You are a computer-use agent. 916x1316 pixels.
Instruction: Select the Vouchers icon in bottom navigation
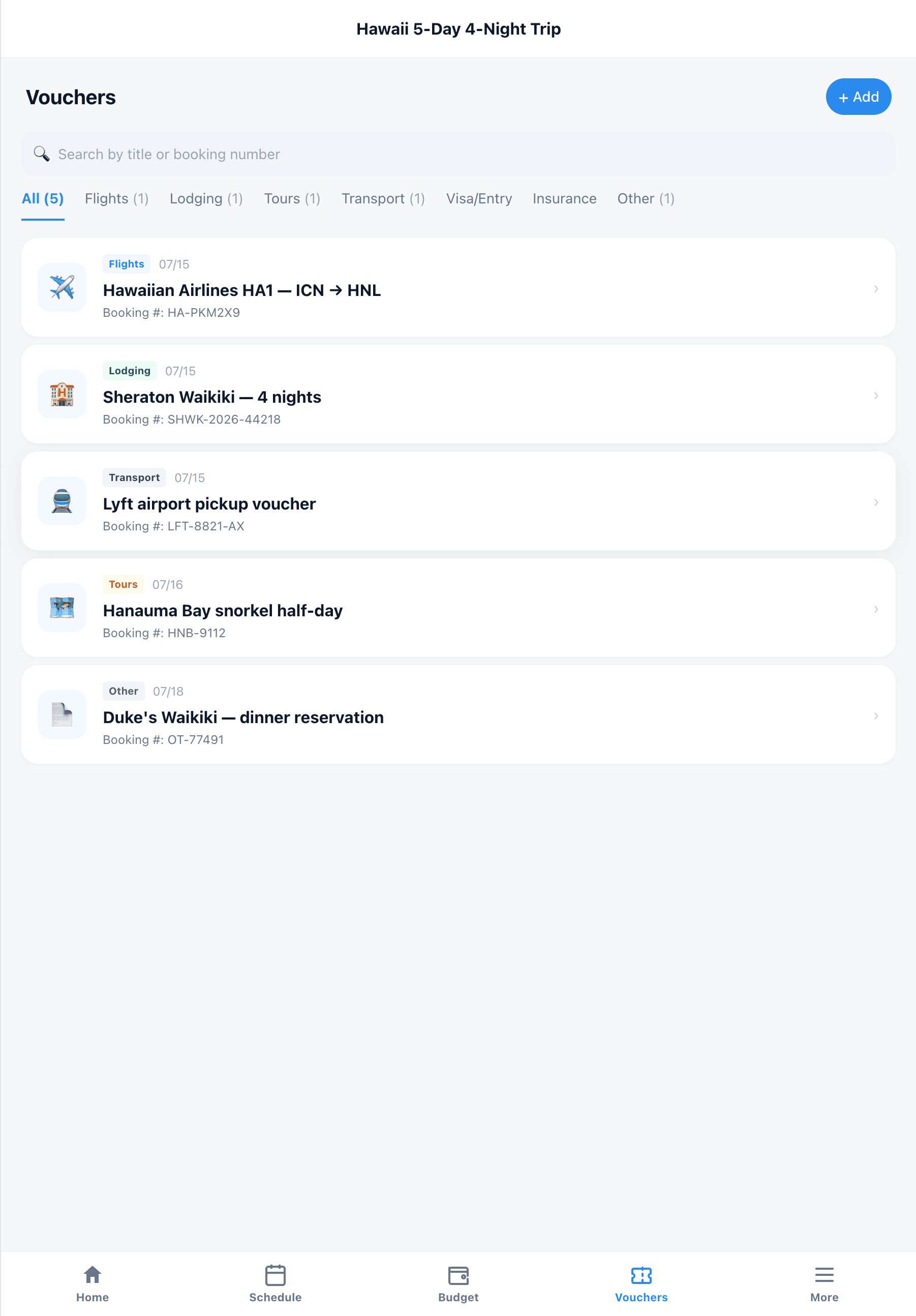click(x=641, y=1276)
